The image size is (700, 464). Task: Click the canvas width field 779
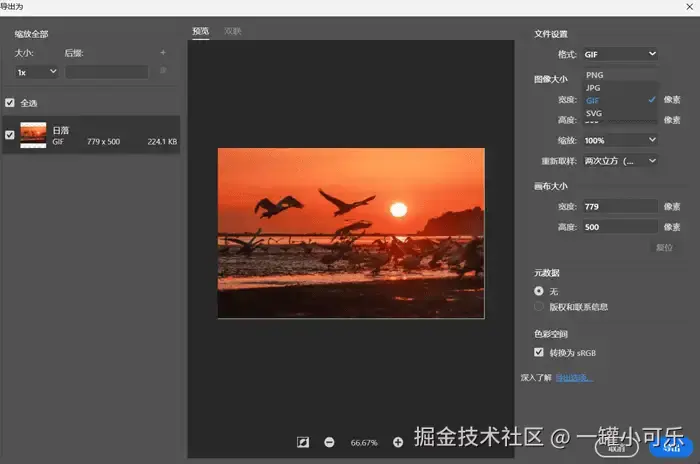point(620,206)
